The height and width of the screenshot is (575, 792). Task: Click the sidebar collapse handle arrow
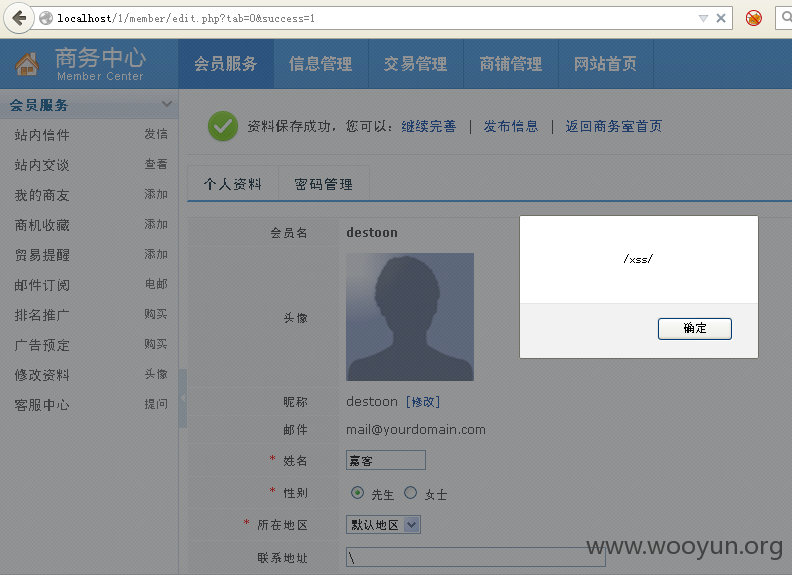183,399
